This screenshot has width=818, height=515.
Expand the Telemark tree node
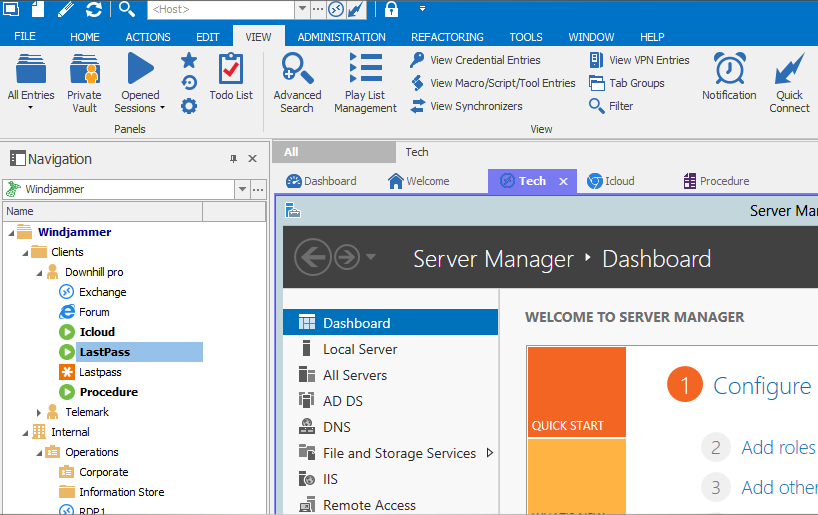40,412
